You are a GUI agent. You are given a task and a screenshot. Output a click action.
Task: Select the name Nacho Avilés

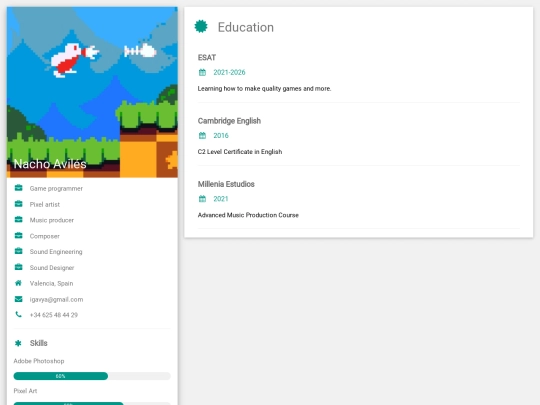(x=50, y=164)
